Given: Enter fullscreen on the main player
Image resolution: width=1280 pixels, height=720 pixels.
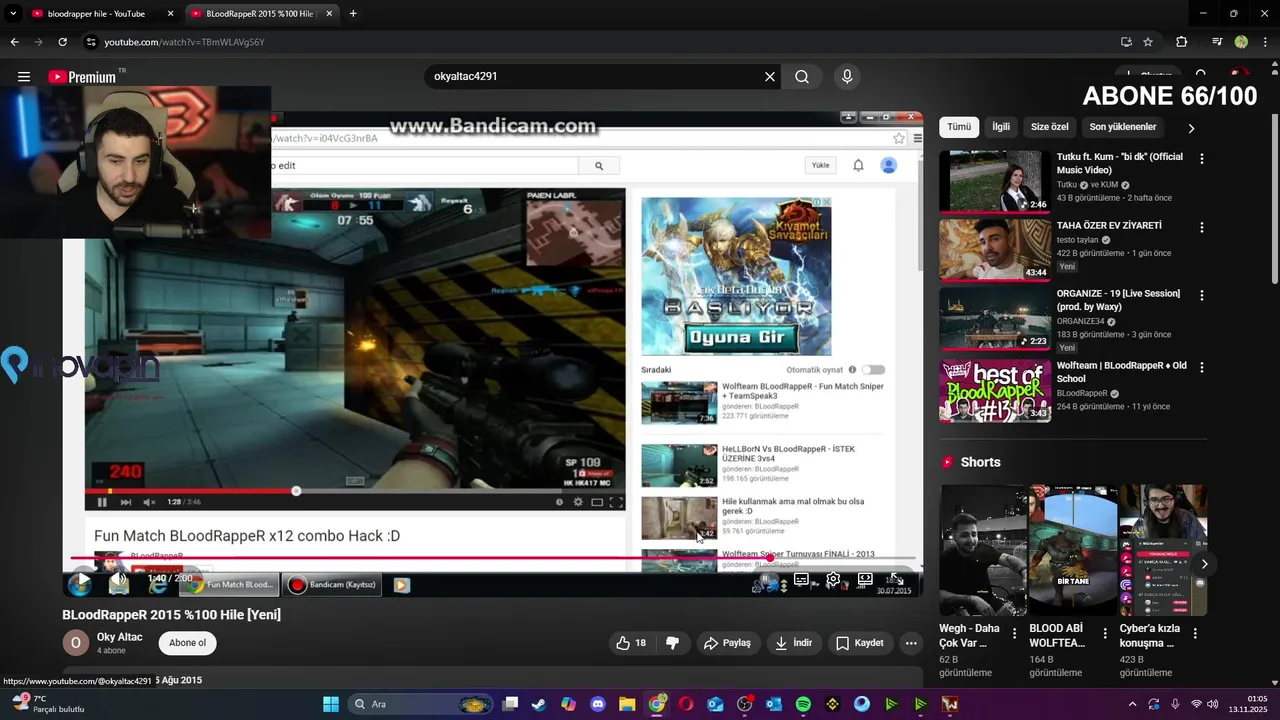Looking at the screenshot, I should pos(897,579).
